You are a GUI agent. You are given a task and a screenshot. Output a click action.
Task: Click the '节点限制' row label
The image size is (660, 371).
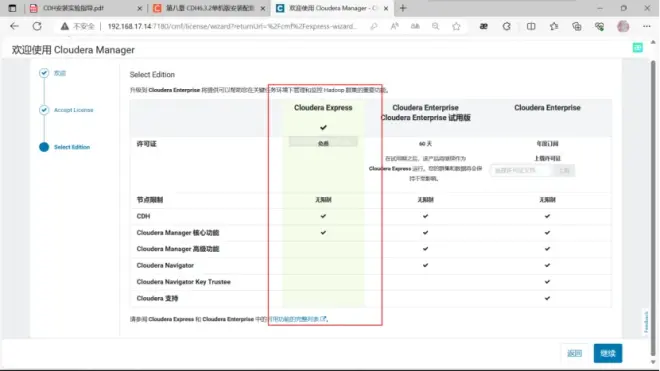coord(149,200)
